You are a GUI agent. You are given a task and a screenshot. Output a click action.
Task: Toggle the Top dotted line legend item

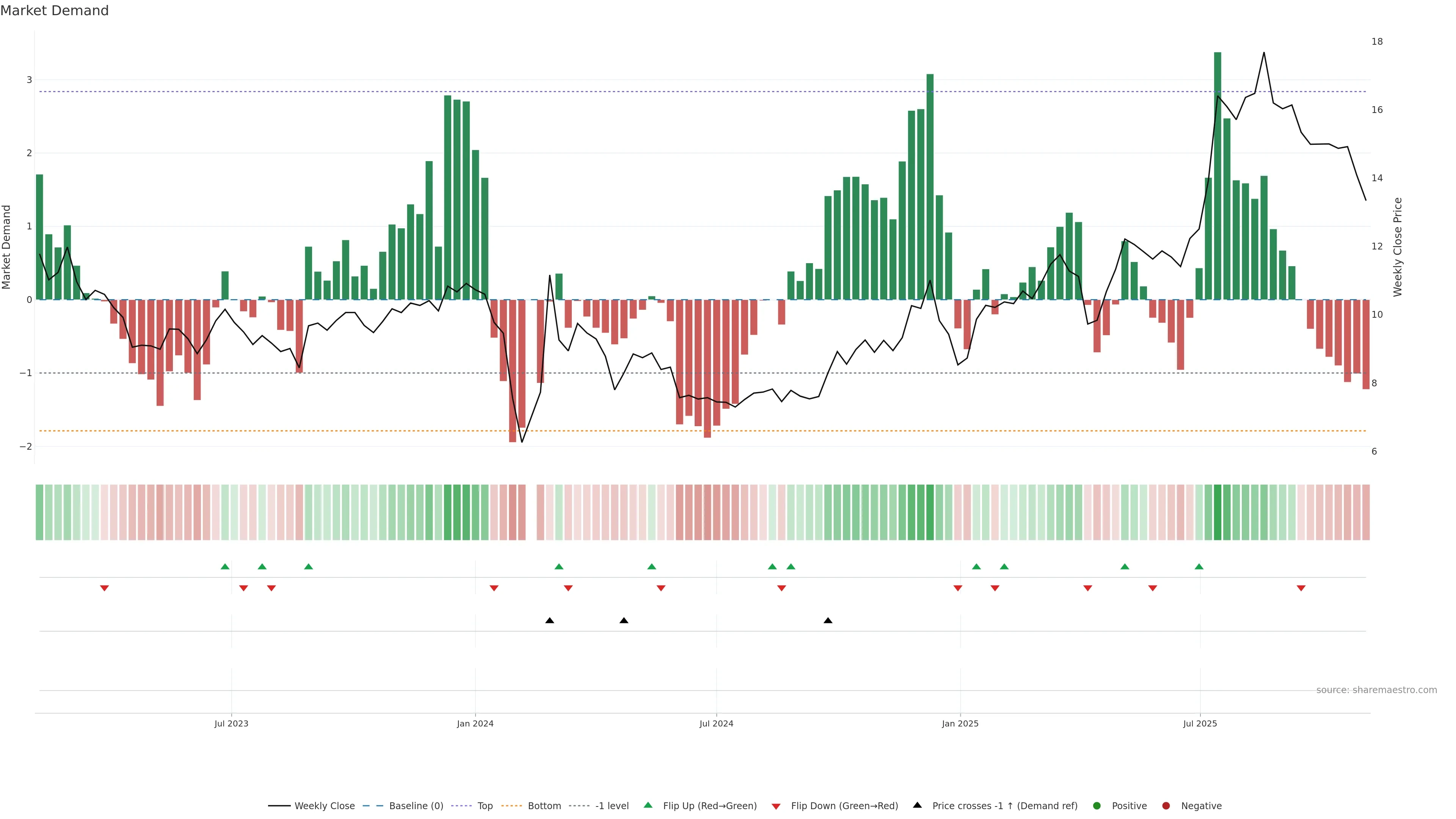click(485, 806)
